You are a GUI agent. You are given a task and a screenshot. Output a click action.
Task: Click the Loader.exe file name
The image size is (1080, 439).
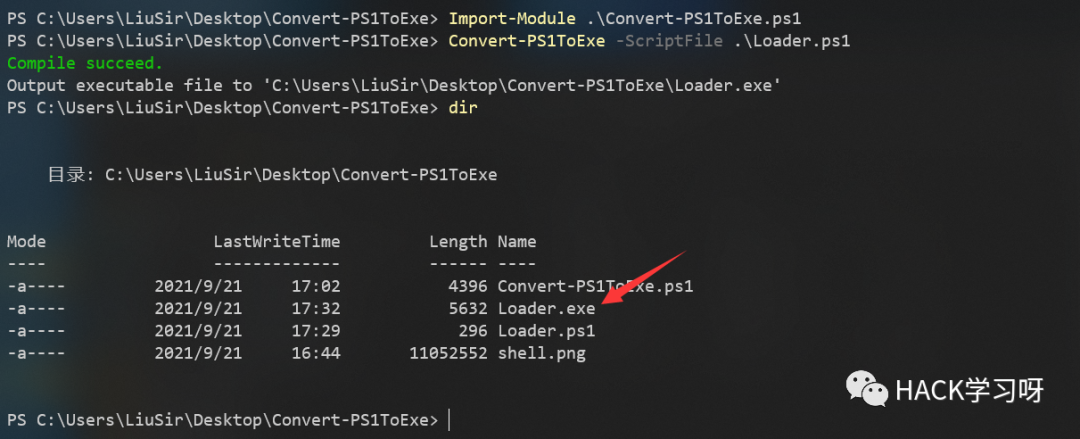(x=546, y=309)
